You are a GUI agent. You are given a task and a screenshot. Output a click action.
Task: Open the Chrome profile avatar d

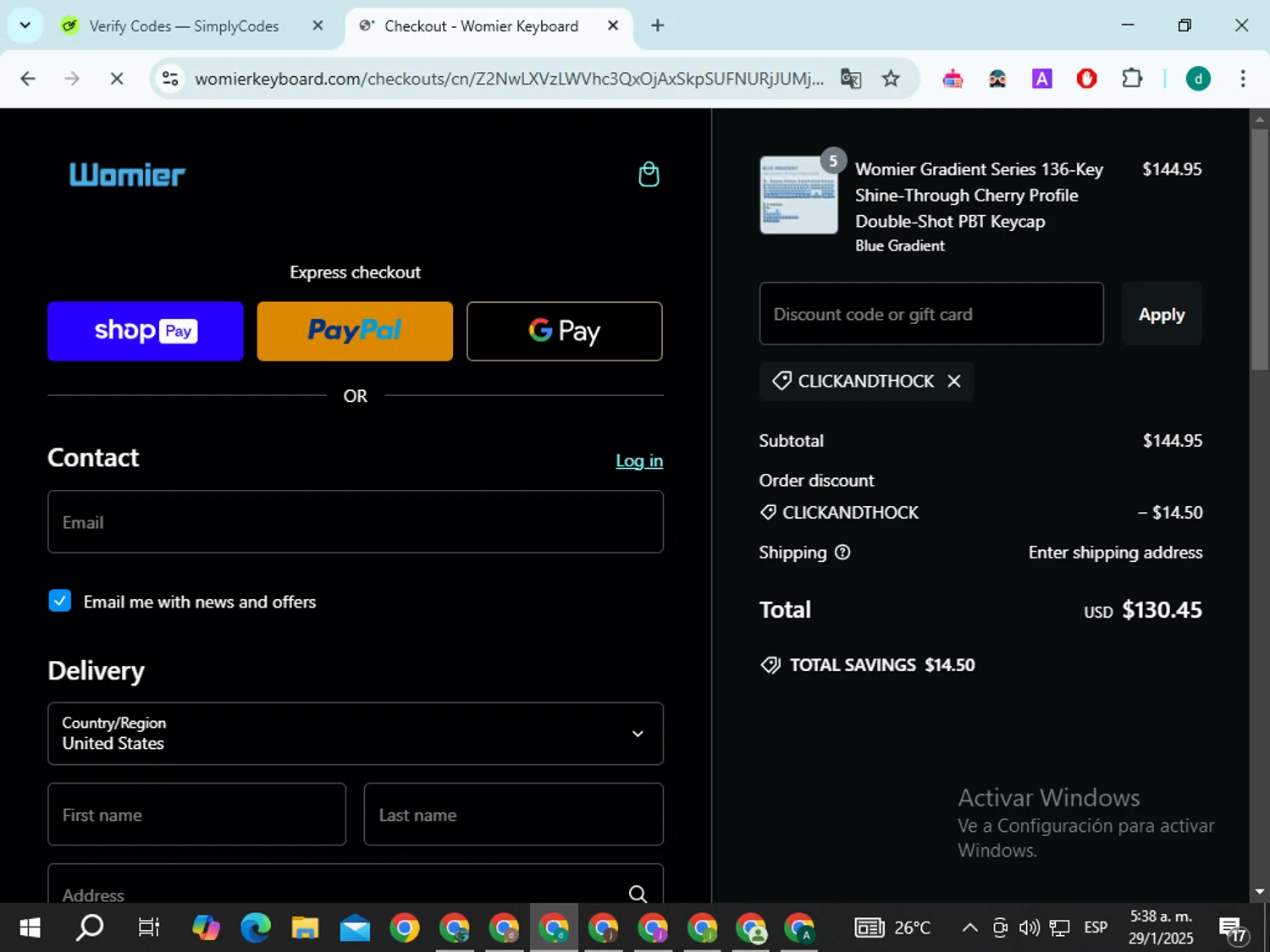(x=1198, y=79)
